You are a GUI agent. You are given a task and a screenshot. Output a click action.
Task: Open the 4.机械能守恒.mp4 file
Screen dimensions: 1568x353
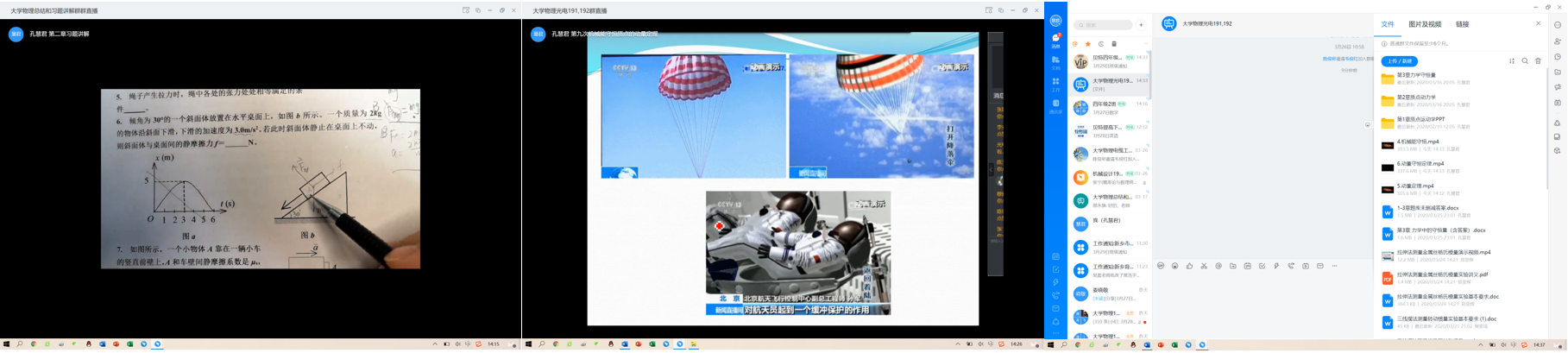point(1418,142)
